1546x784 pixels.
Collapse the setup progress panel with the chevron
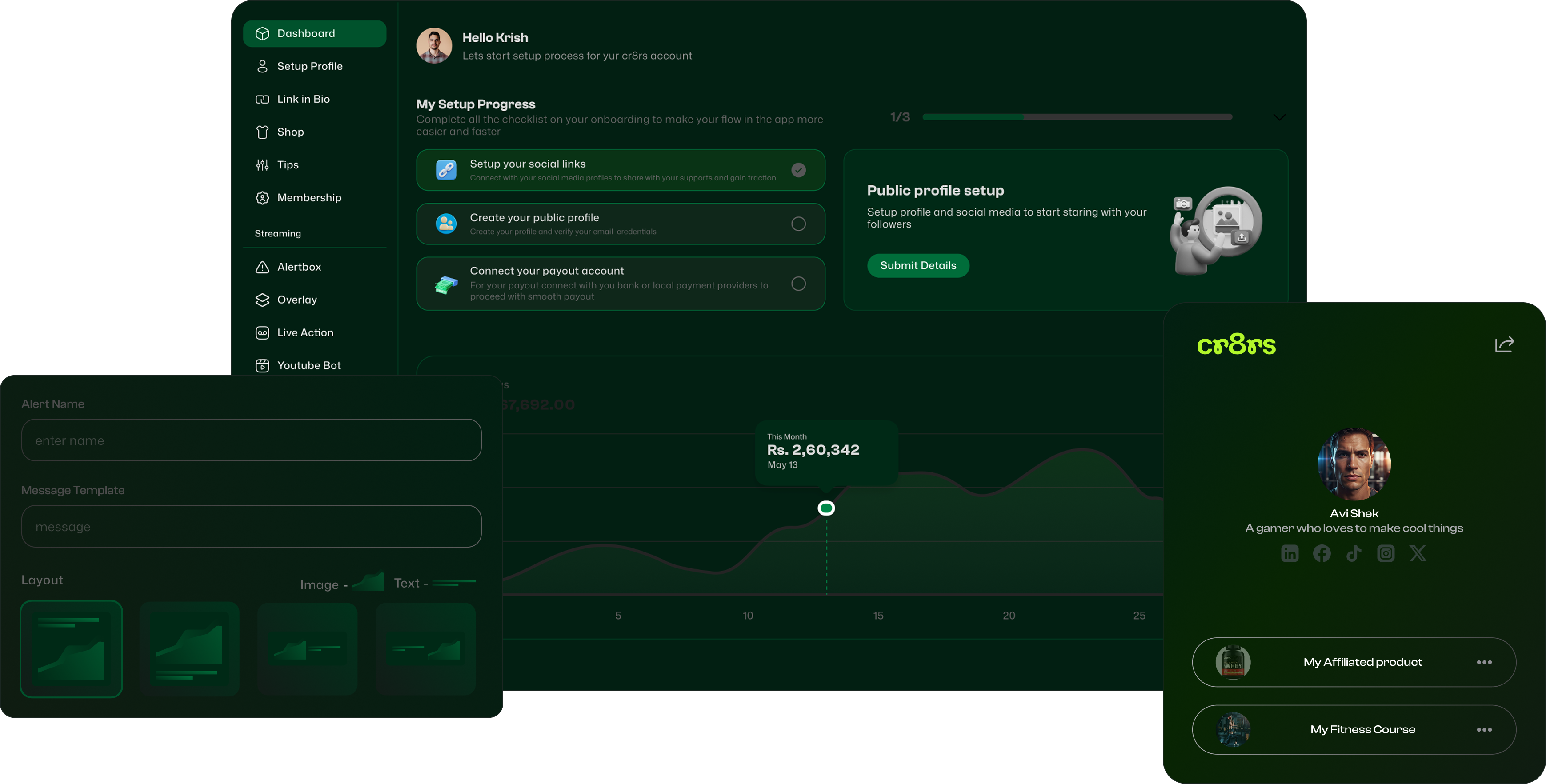(1279, 117)
